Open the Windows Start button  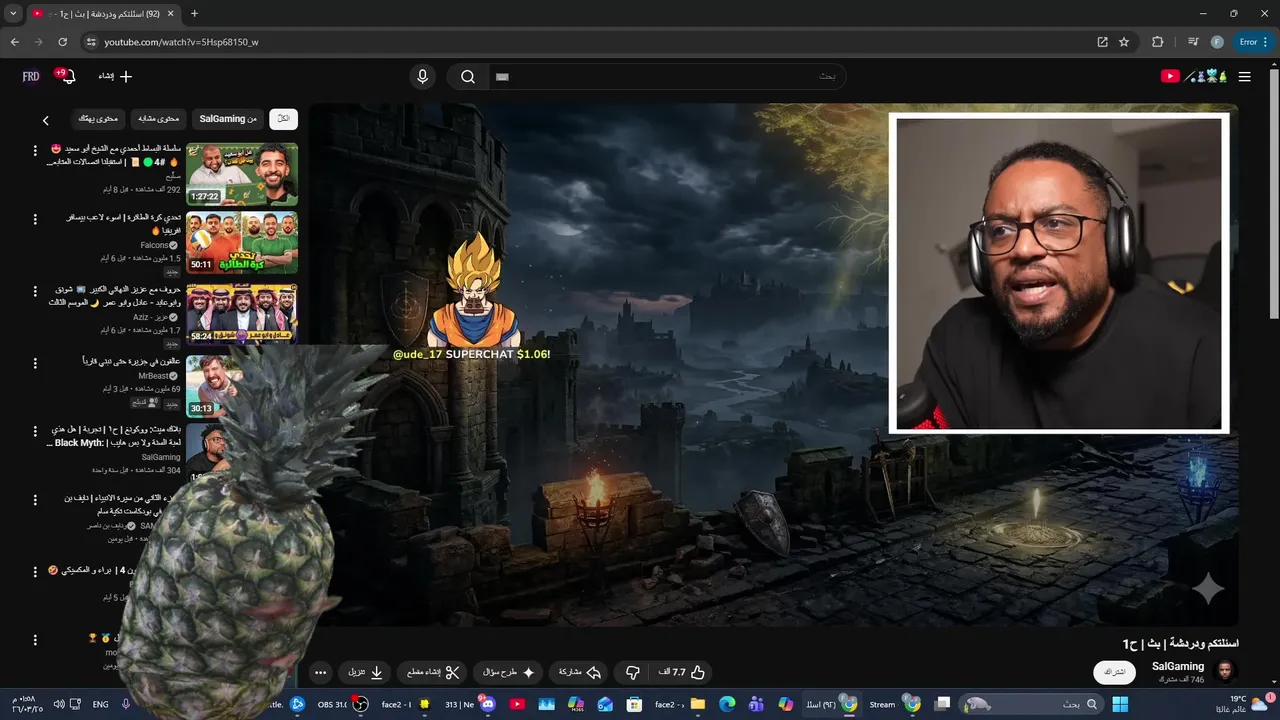point(1120,704)
